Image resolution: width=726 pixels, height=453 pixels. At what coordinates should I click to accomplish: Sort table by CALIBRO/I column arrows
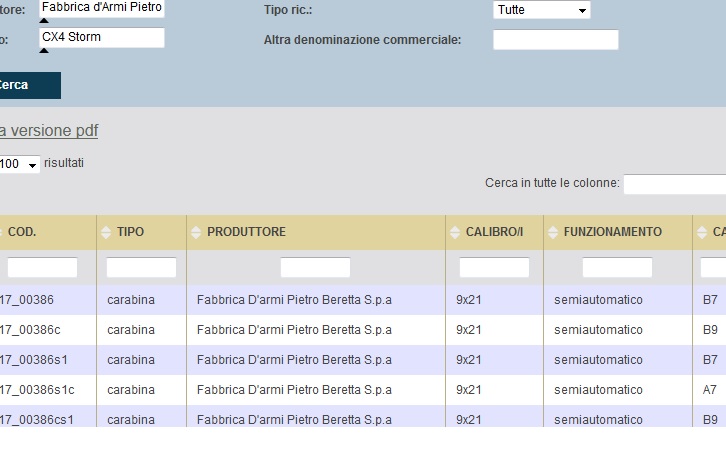pyautogui.click(x=455, y=232)
